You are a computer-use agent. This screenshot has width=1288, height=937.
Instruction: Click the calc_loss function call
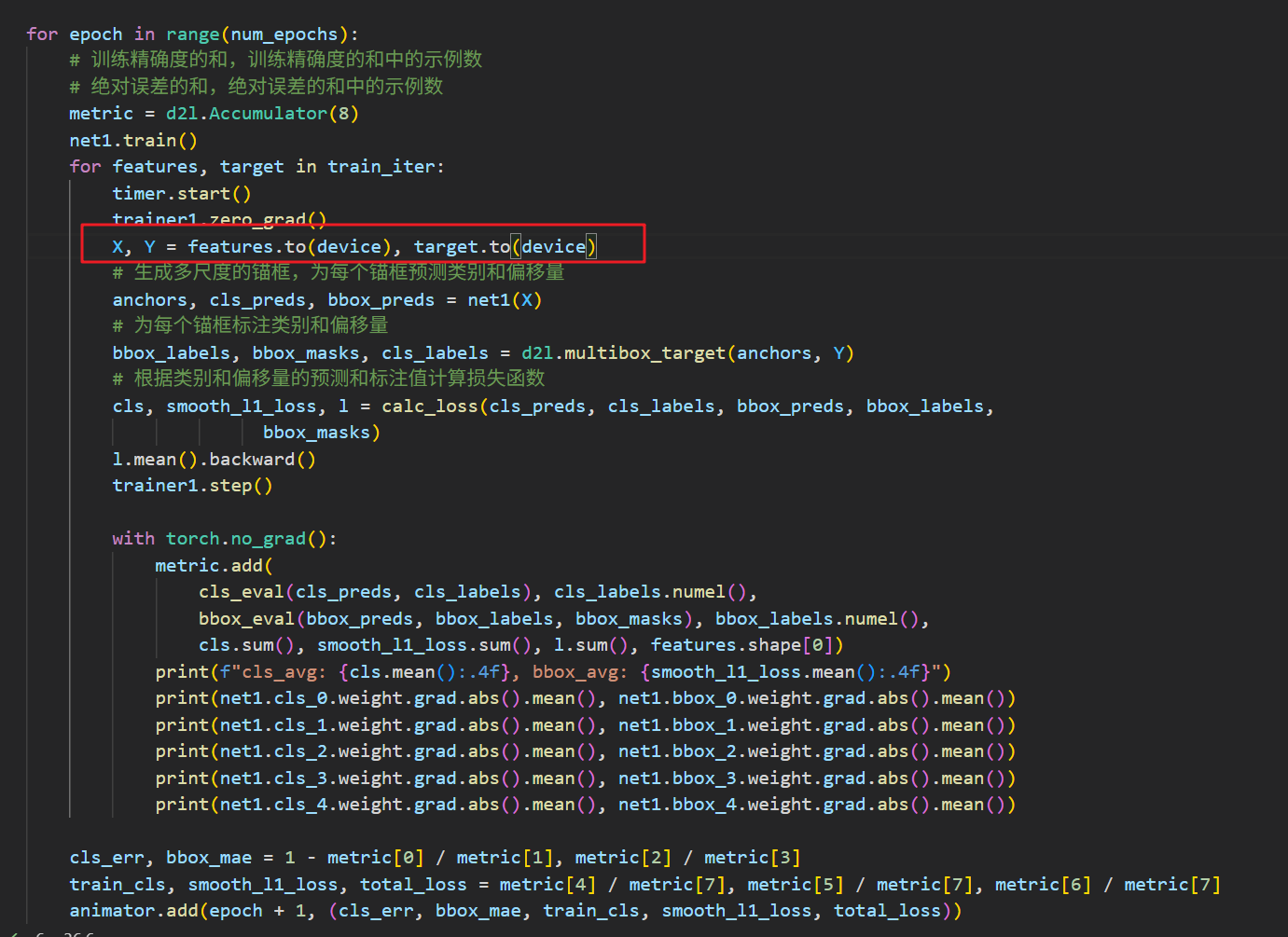pos(430,406)
